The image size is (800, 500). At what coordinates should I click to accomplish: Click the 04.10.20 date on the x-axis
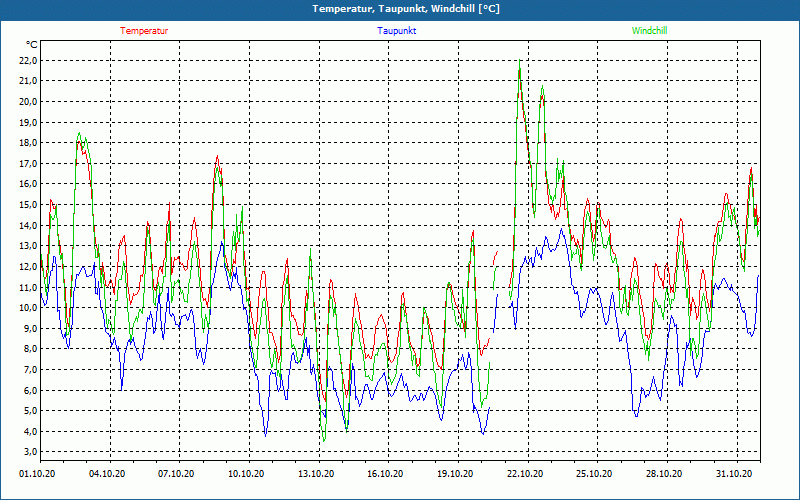[x=107, y=475]
